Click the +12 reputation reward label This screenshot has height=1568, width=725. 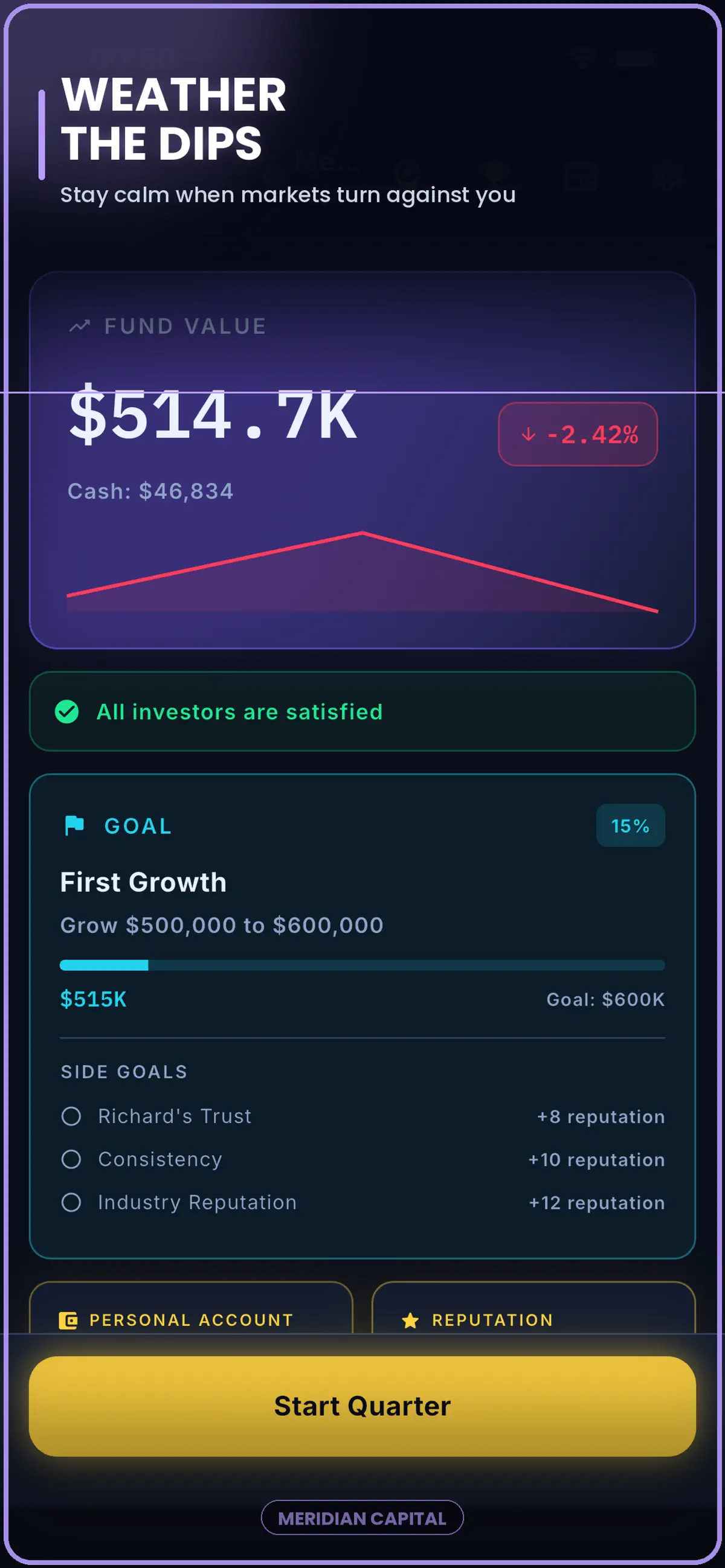[x=596, y=1203]
